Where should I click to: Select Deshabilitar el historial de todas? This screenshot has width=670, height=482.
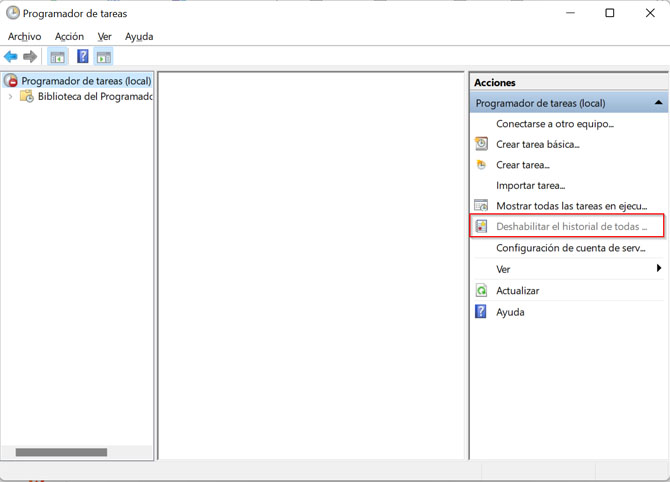[x=571, y=227]
